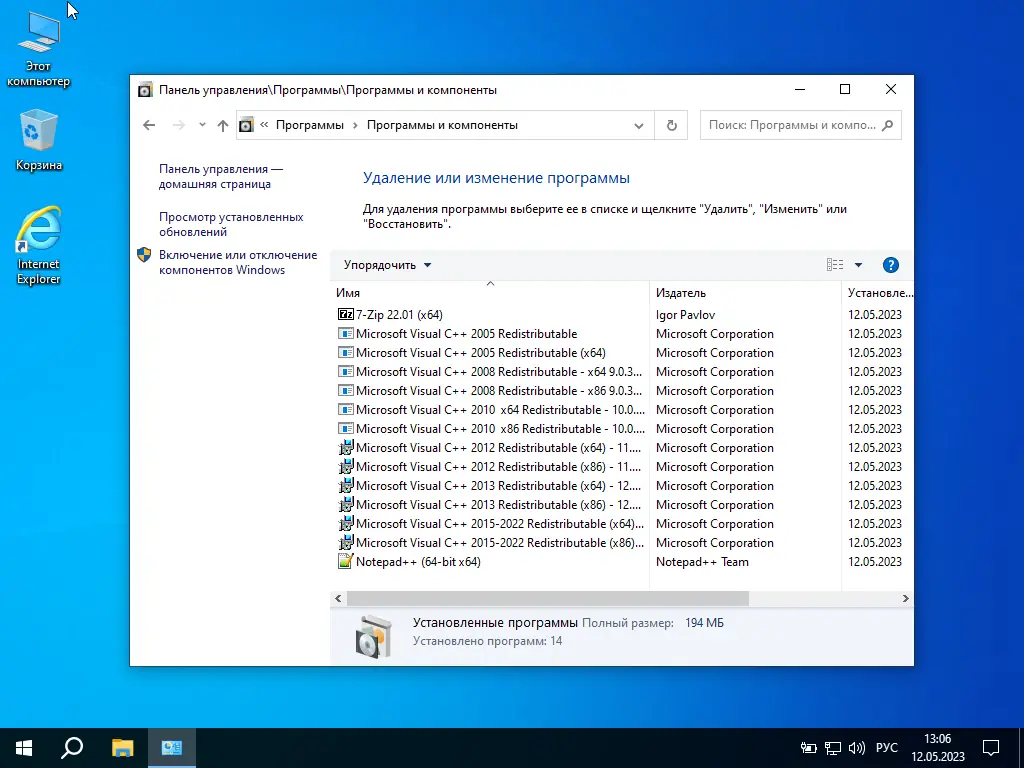Click the Back navigation arrow
Image resolution: width=1024 pixels, height=768 pixels.
(149, 125)
